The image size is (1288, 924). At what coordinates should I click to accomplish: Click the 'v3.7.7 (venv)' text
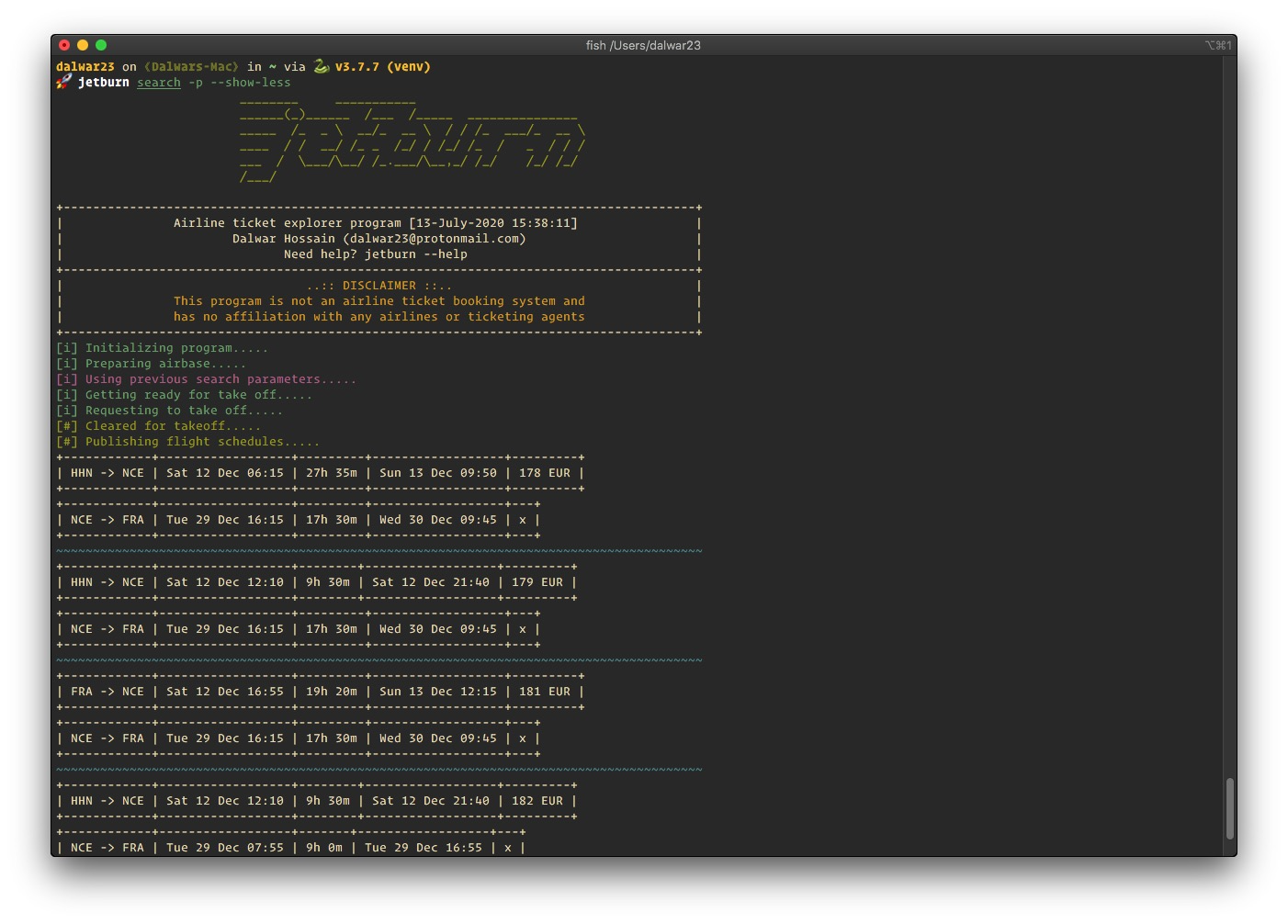coord(383,66)
